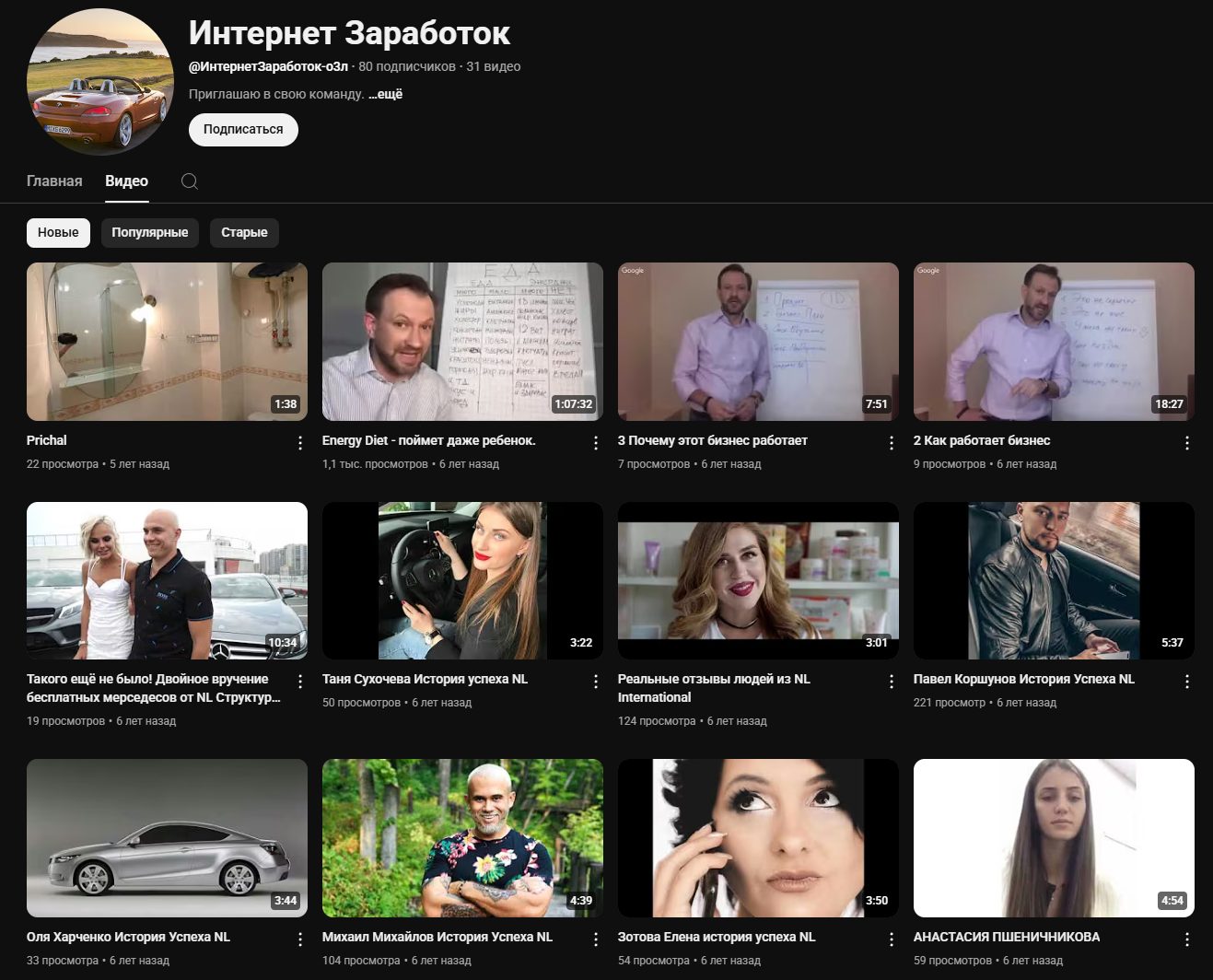Click the Подписаться button
The image size is (1213, 980).
(x=243, y=130)
